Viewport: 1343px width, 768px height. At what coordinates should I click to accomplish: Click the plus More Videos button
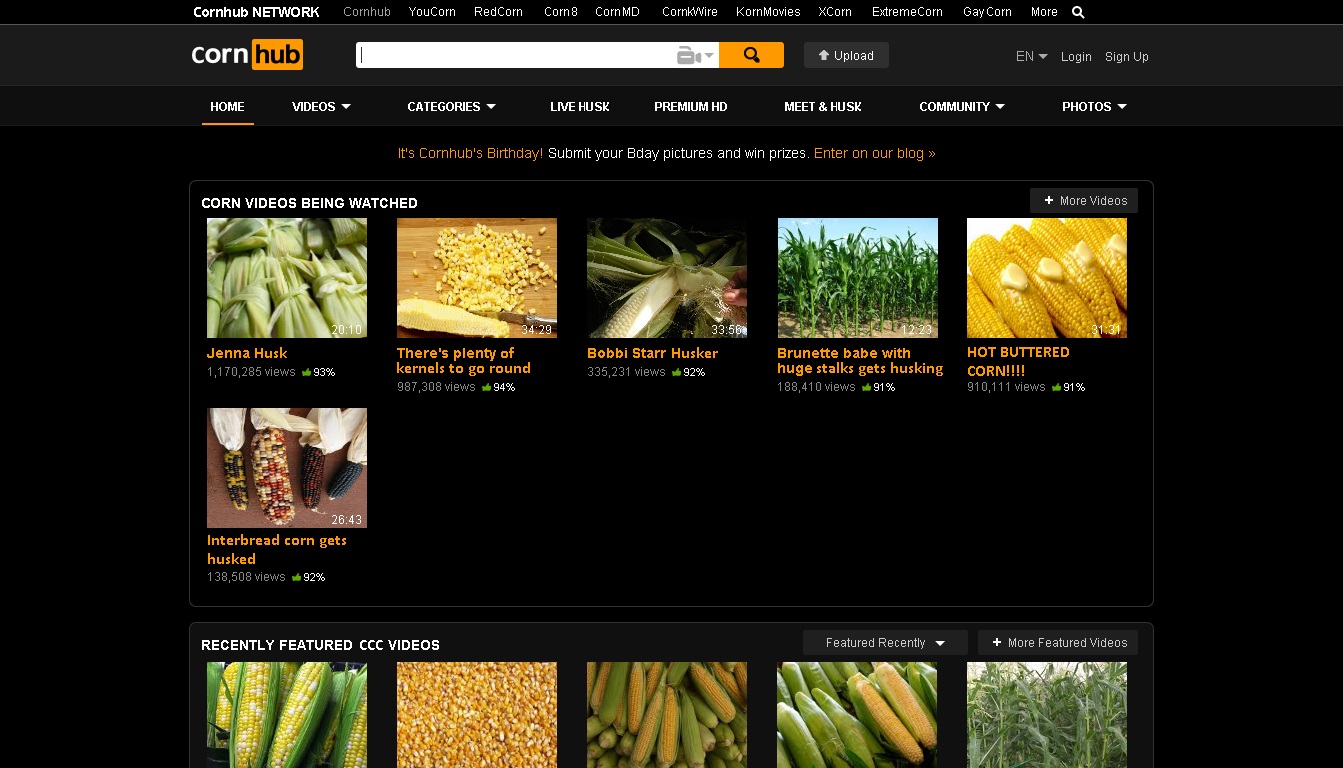[x=1084, y=201]
